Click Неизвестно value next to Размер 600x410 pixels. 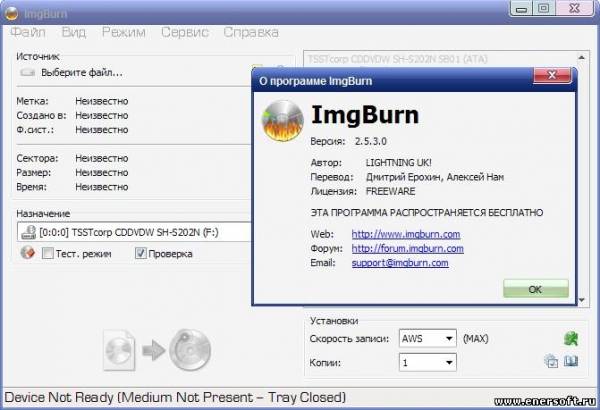click(102, 173)
